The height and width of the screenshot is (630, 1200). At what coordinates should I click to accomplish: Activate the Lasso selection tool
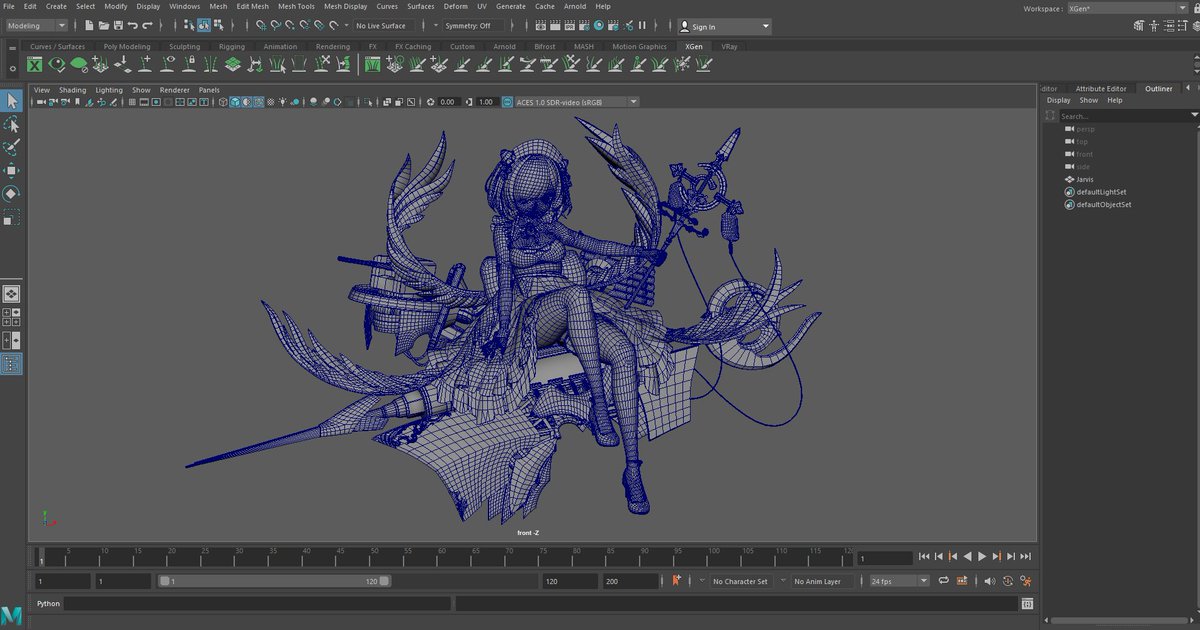[13, 124]
